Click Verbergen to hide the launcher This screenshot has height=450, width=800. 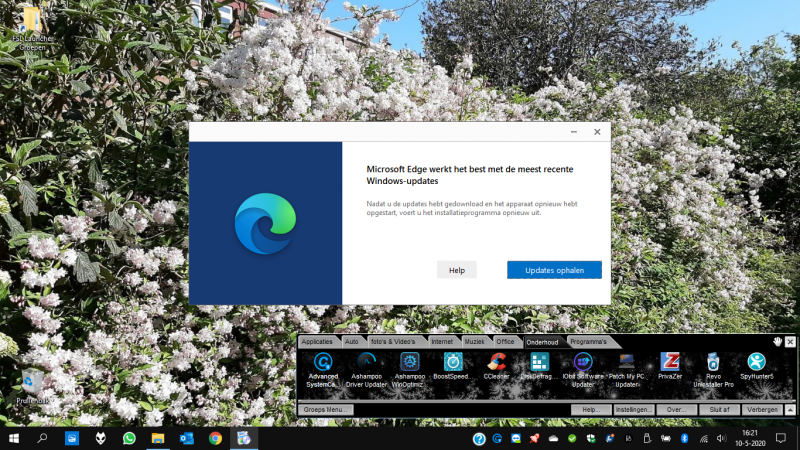pyautogui.click(x=762, y=409)
